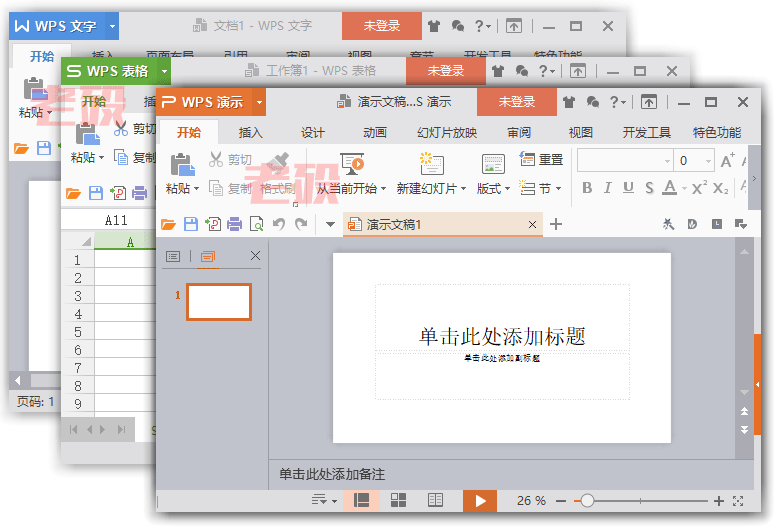Viewport: 775px width, 531px height.
Task: Open 动画 tab in WPS Presentation
Action: 375,133
